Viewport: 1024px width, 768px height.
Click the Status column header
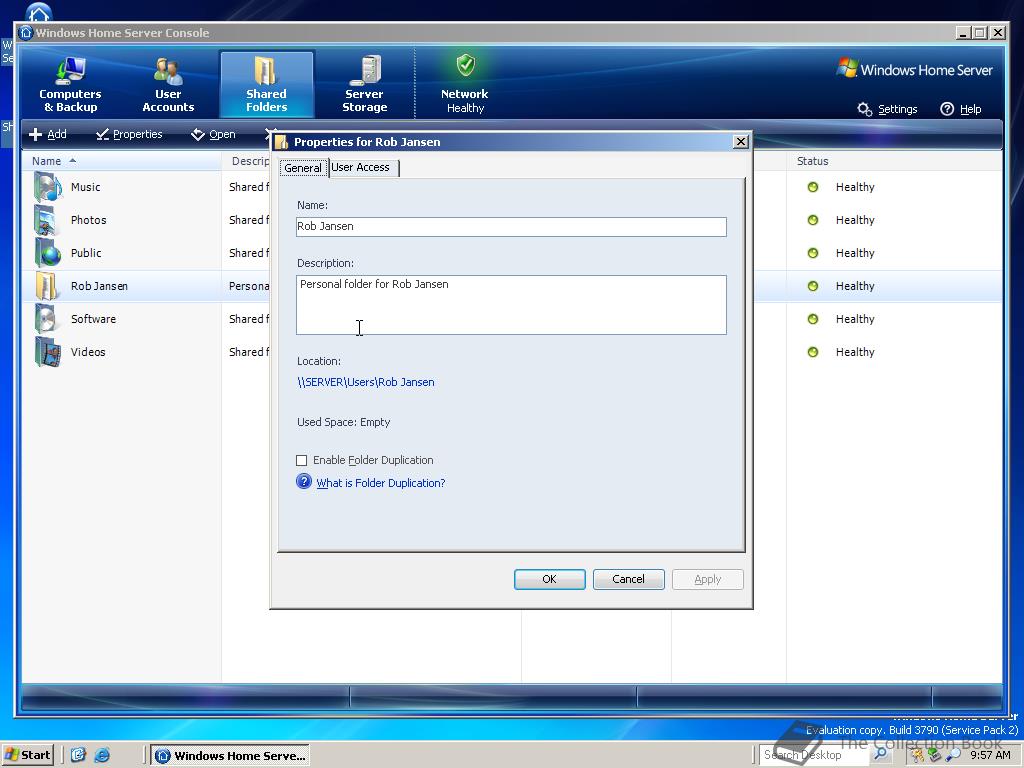pos(894,161)
